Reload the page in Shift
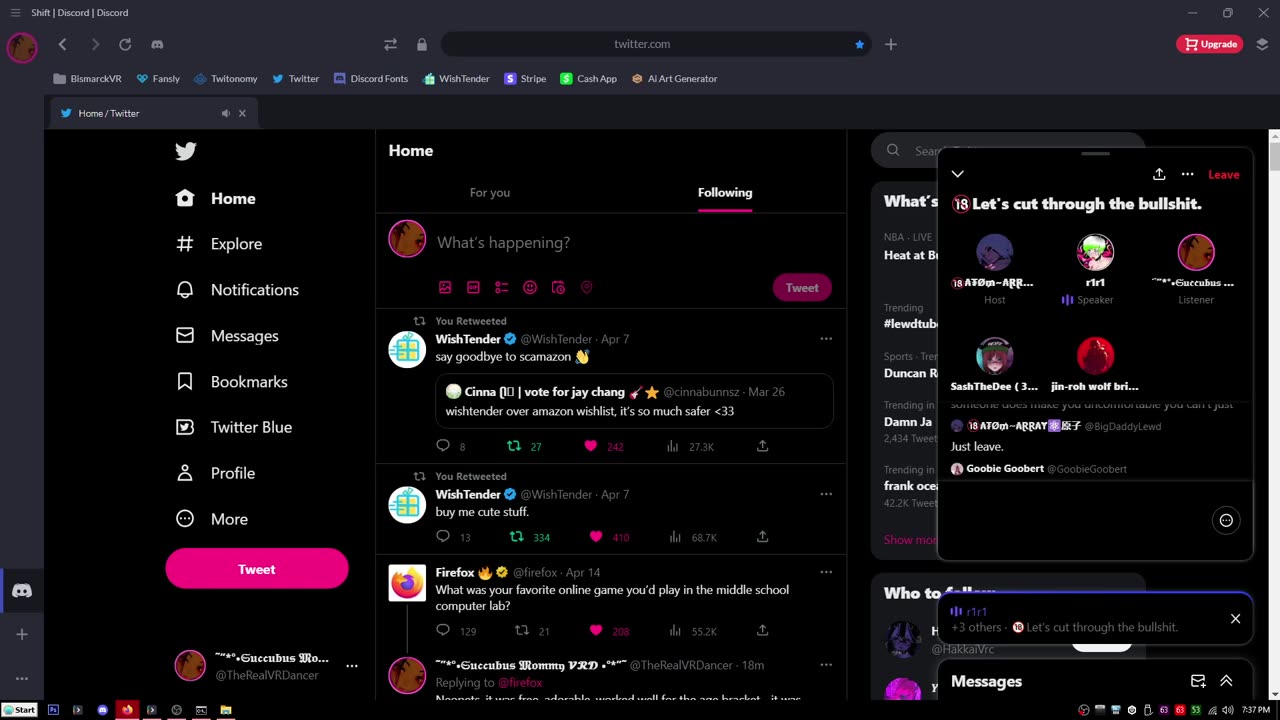This screenshot has width=1280, height=720. coord(125,44)
